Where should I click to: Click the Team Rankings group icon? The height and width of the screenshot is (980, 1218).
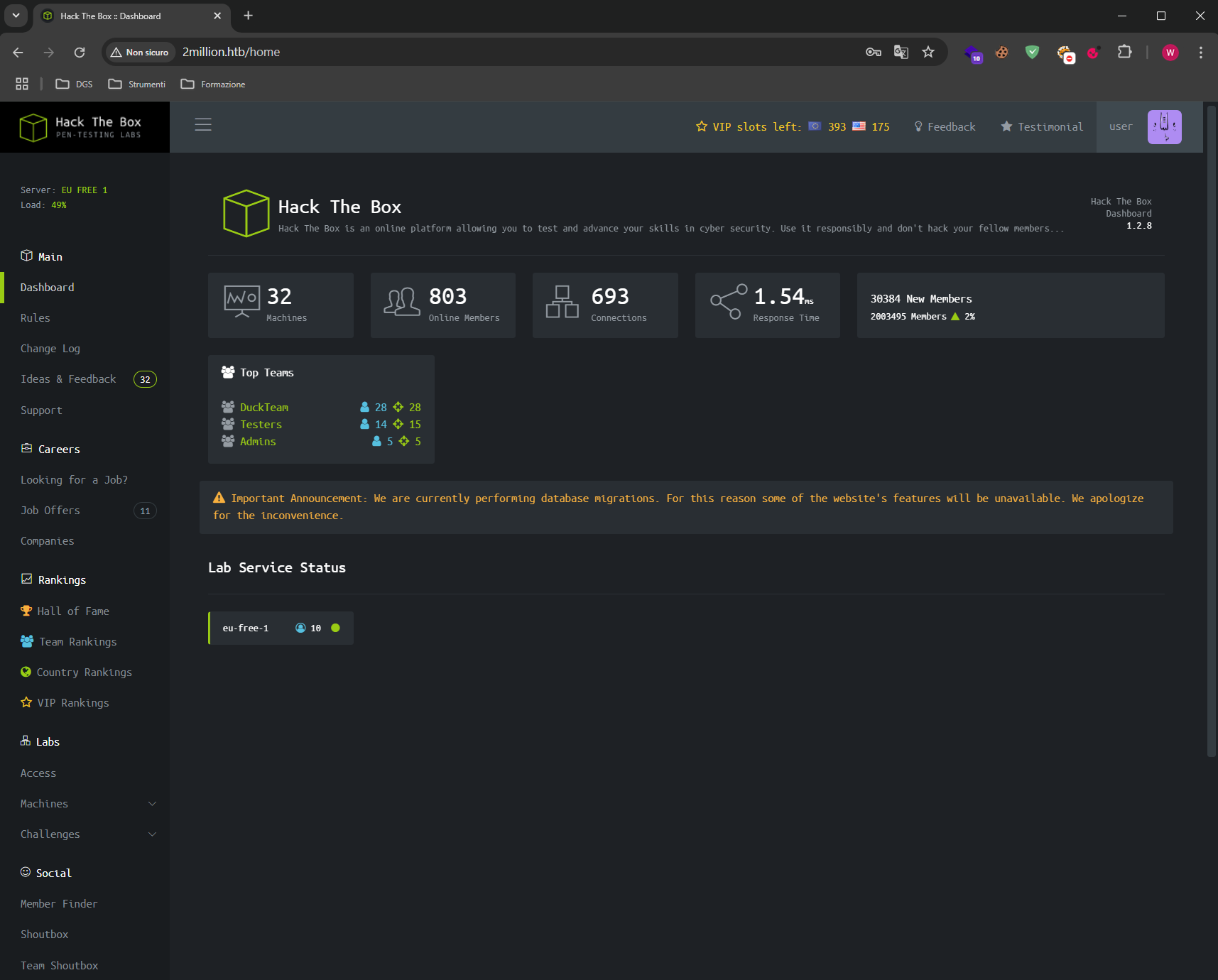27,641
